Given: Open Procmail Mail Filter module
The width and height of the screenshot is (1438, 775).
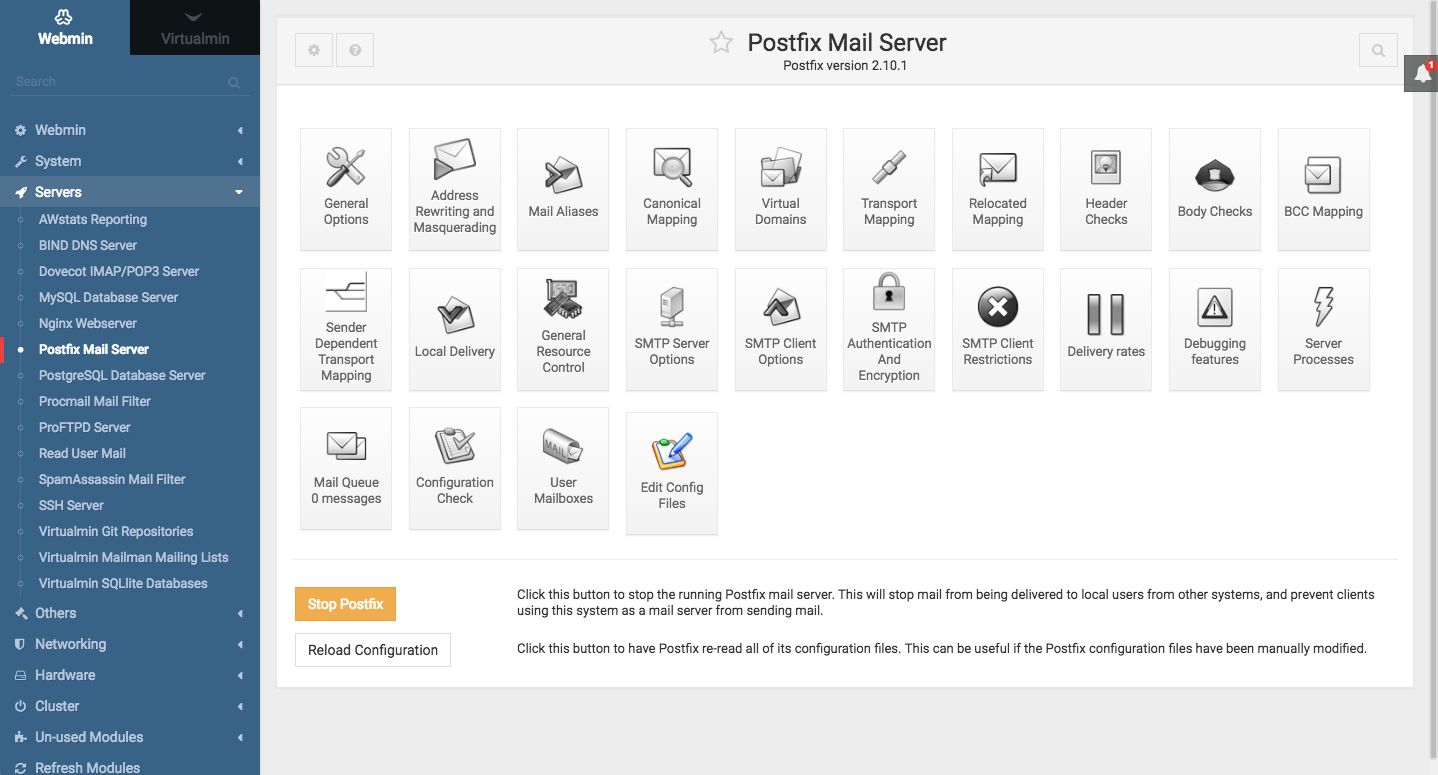Looking at the screenshot, I should point(95,401).
